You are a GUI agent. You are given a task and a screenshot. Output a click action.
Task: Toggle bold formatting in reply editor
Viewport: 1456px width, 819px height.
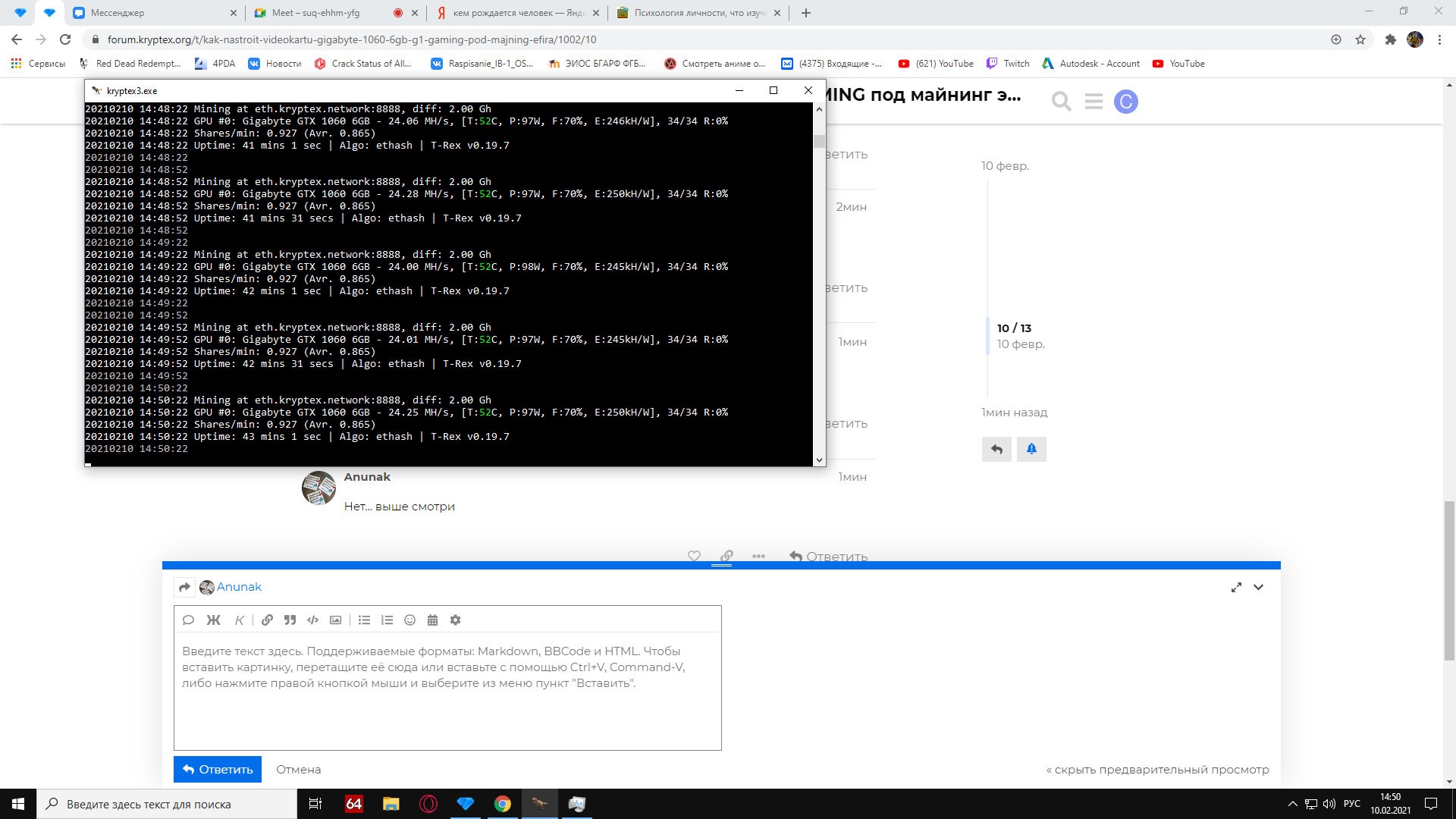[x=213, y=620]
